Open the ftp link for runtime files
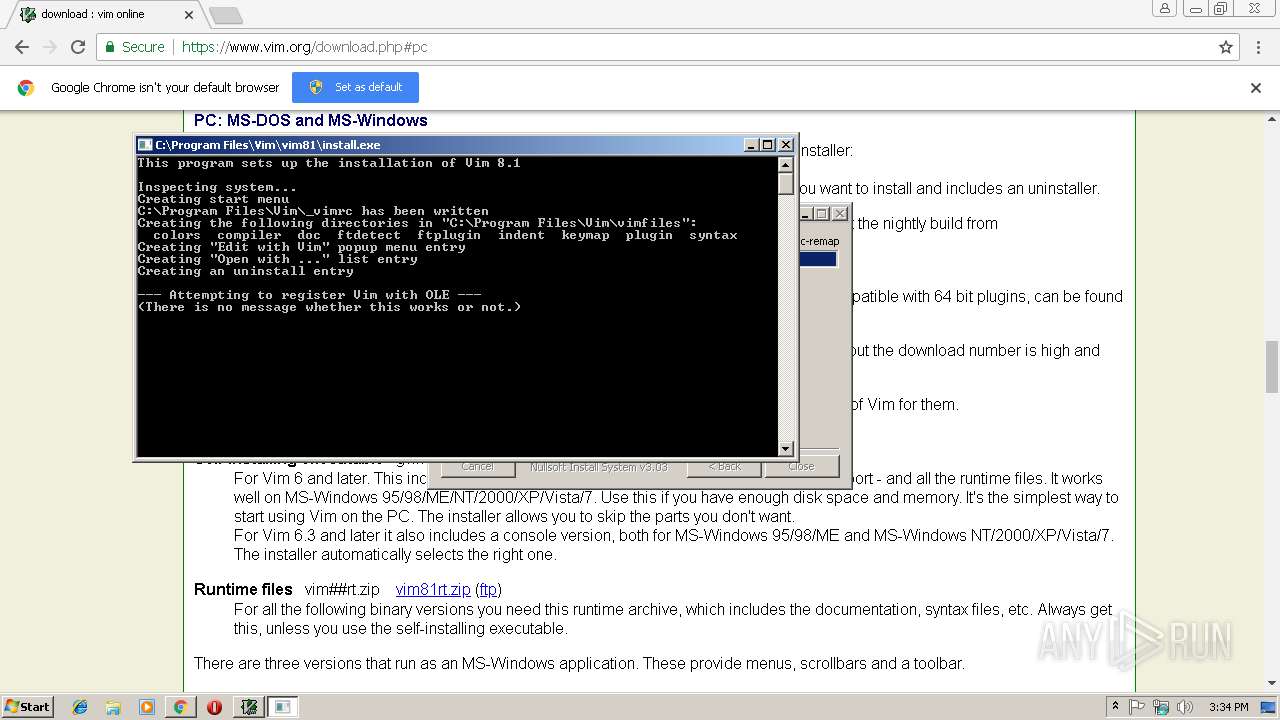Viewport: 1280px width, 720px height. point(488,590)
